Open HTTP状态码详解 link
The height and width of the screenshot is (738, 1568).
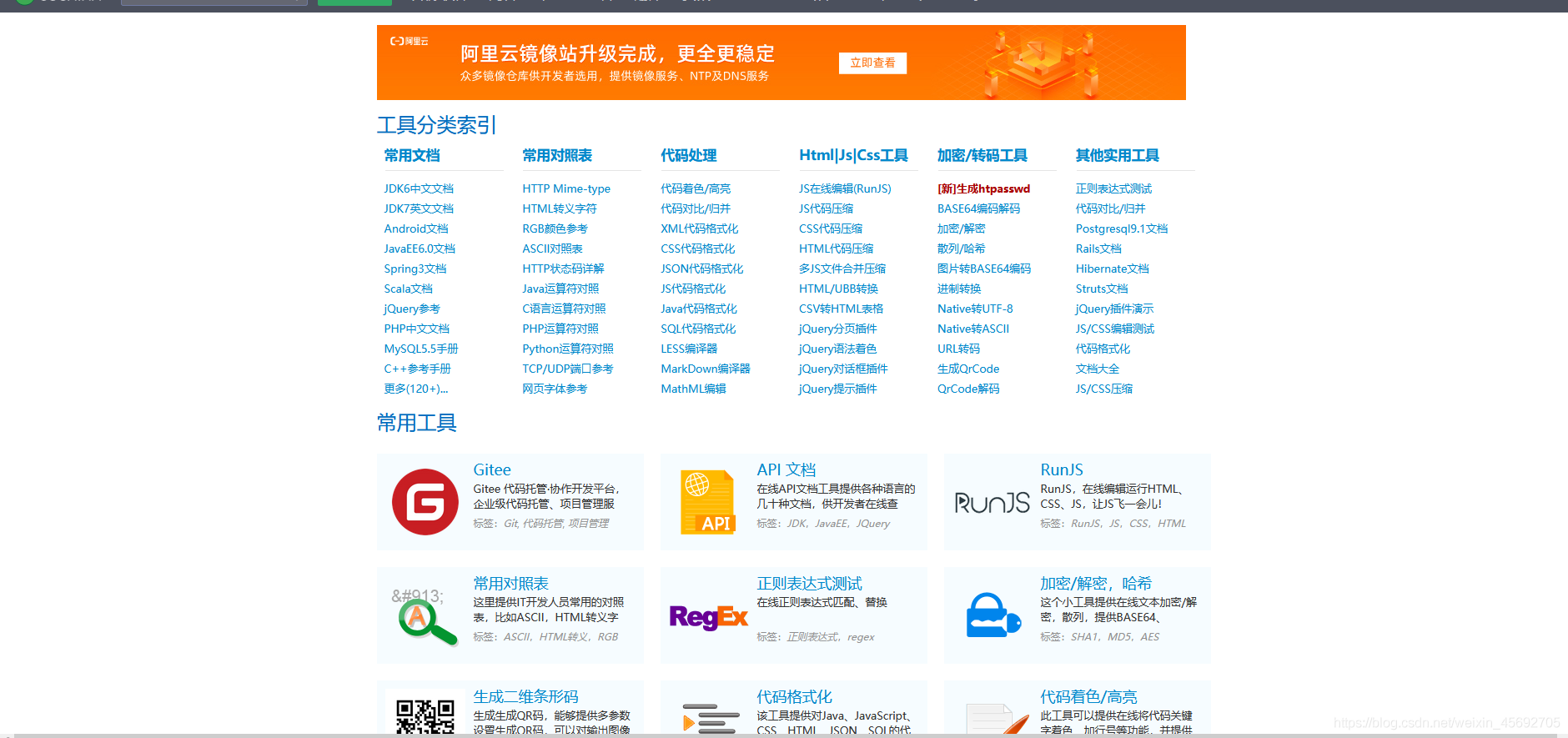564,269
